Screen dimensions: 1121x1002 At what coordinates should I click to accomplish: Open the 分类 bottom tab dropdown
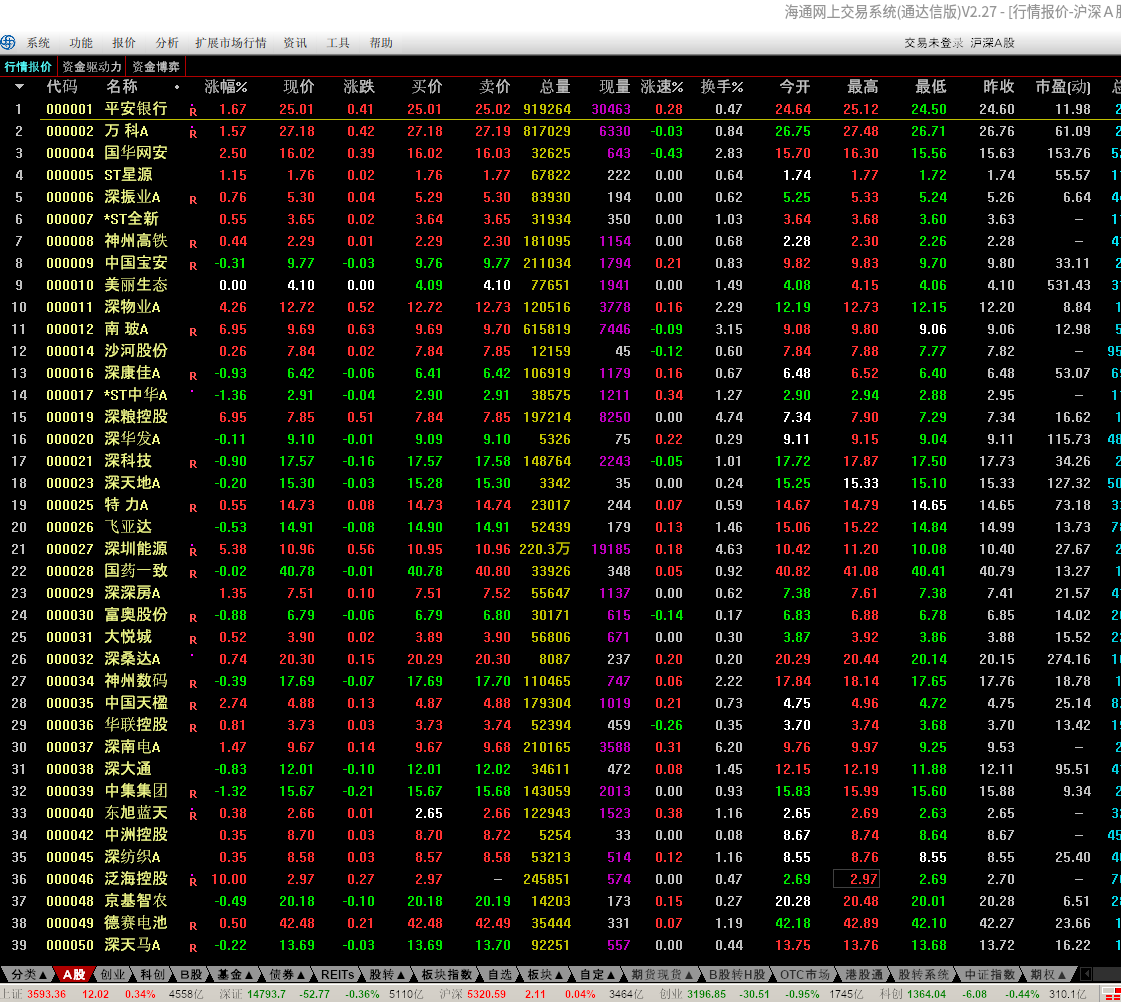click(x=27, y=974)
